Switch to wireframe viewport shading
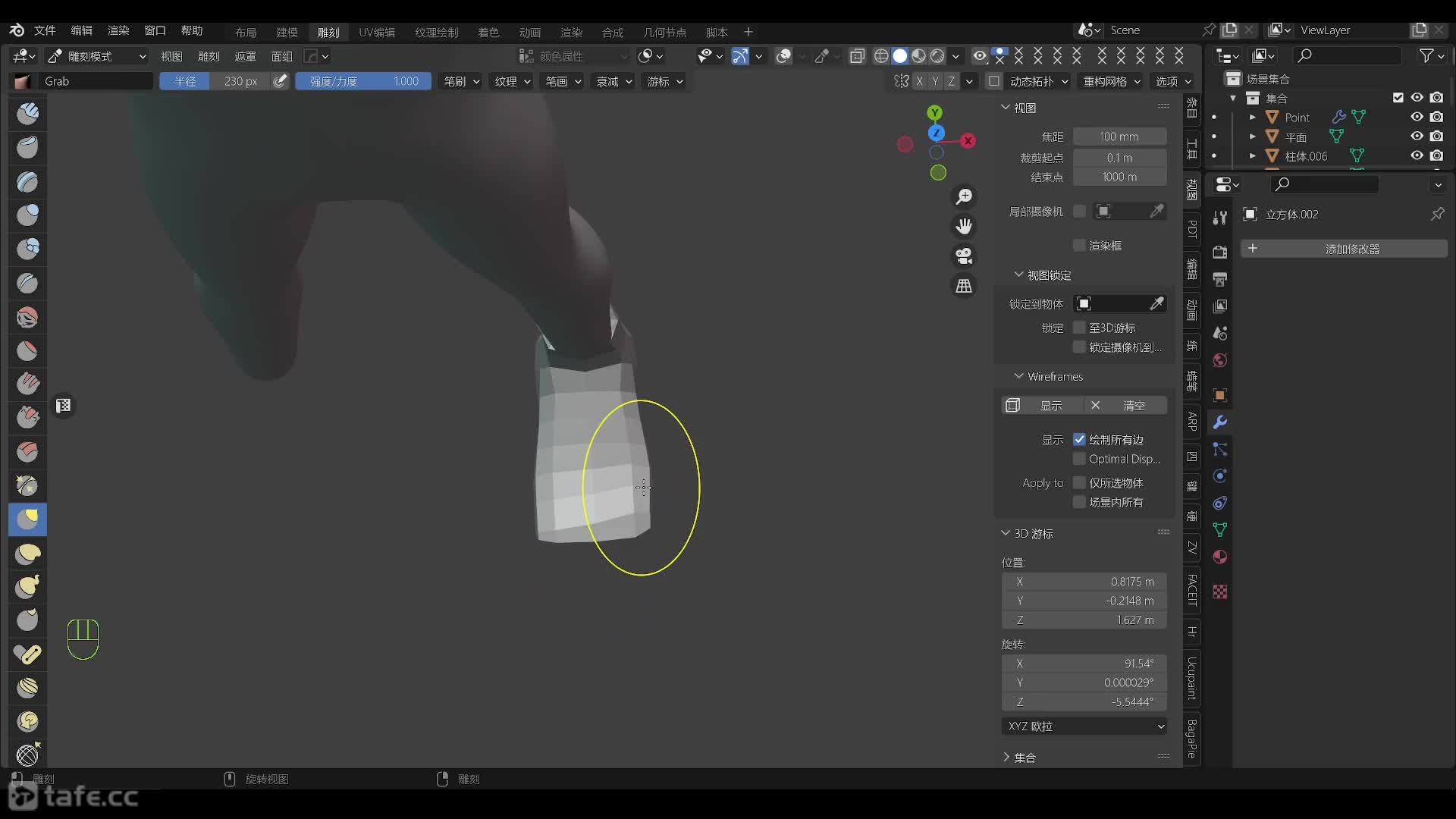Viewport: 1456px width, 819px height. point(881,56)
